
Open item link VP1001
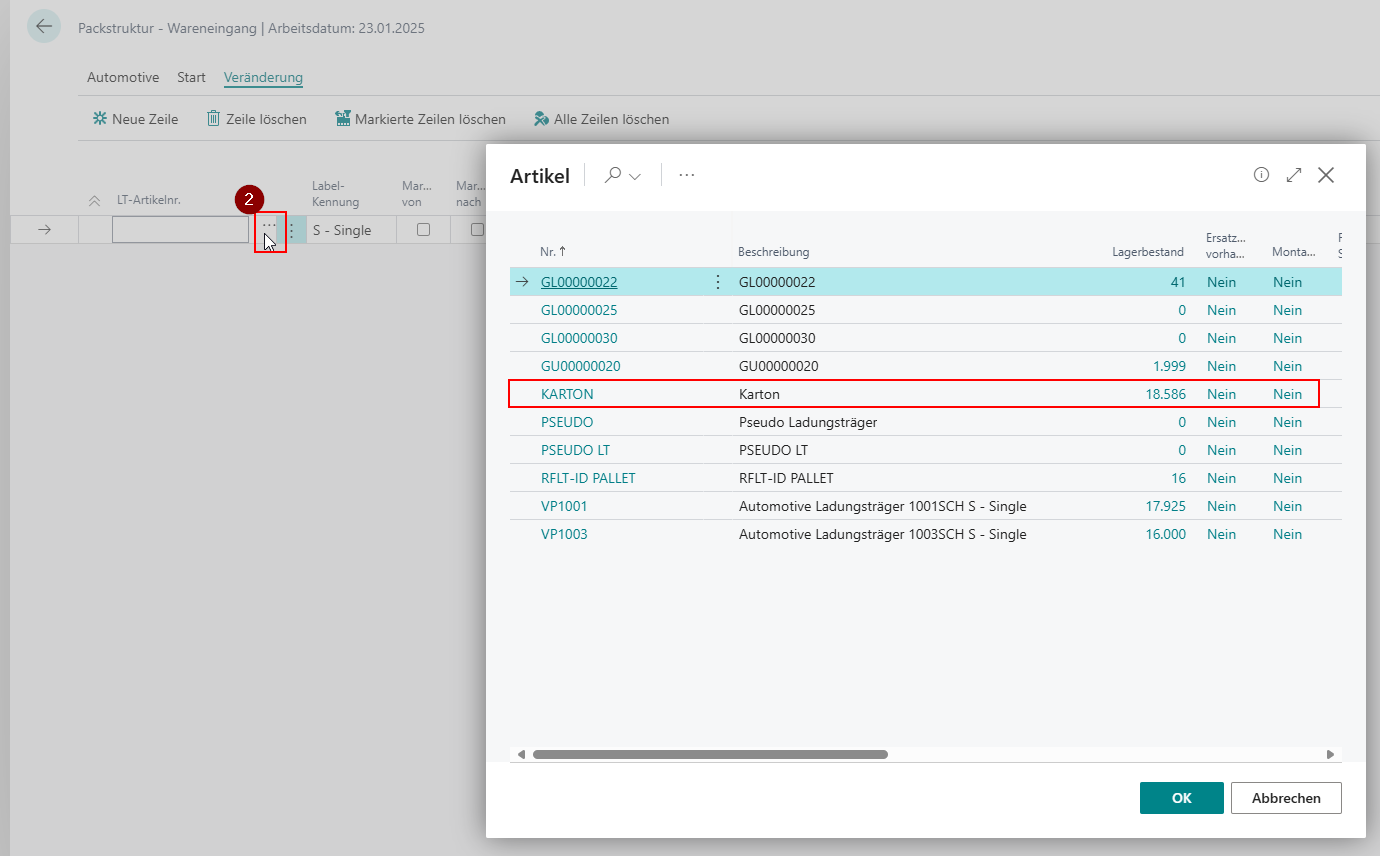(x=564, y=506)
